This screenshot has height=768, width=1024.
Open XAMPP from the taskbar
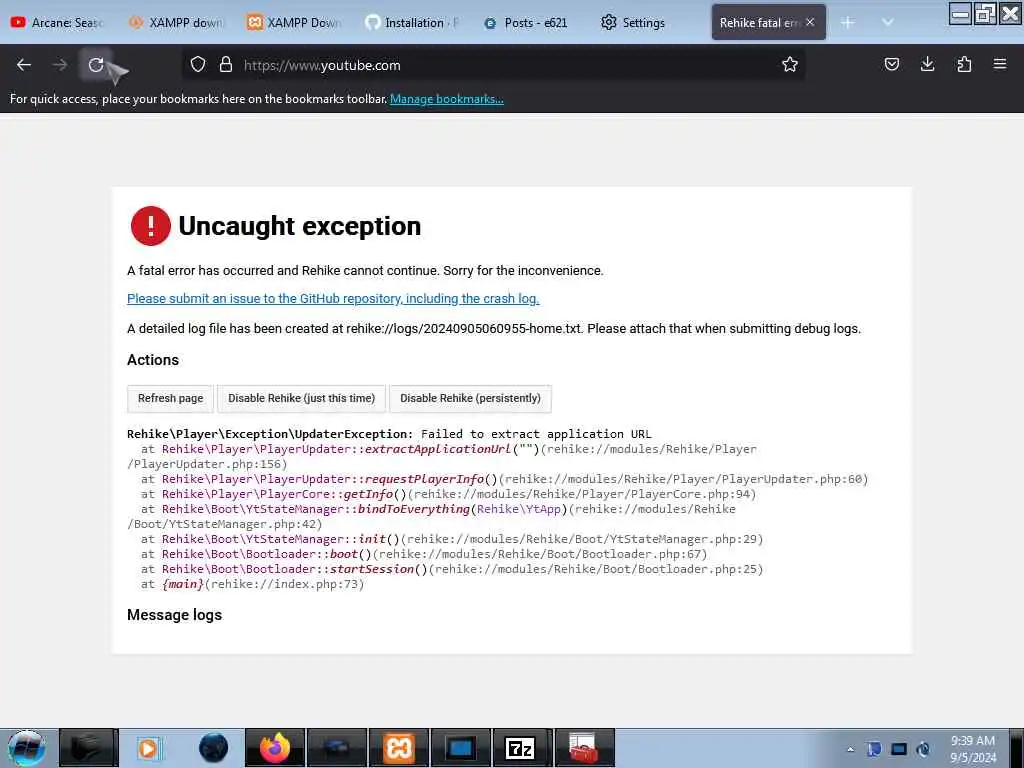click(x=398, y=748)
